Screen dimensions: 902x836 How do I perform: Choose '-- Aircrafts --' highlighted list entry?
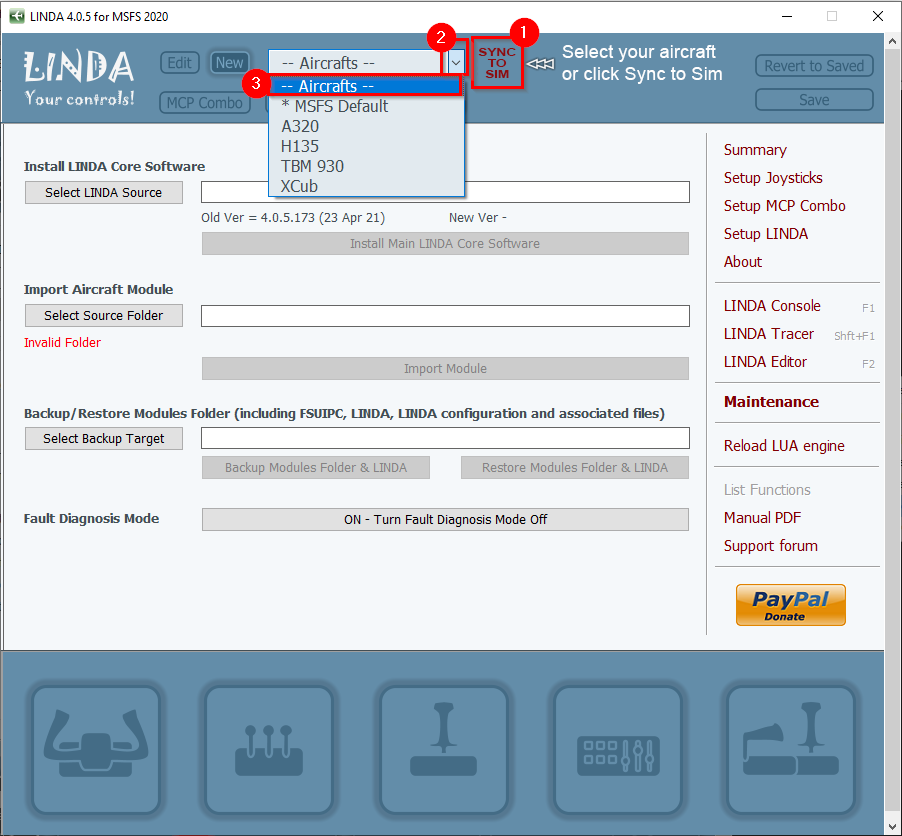tap(366, 86)
